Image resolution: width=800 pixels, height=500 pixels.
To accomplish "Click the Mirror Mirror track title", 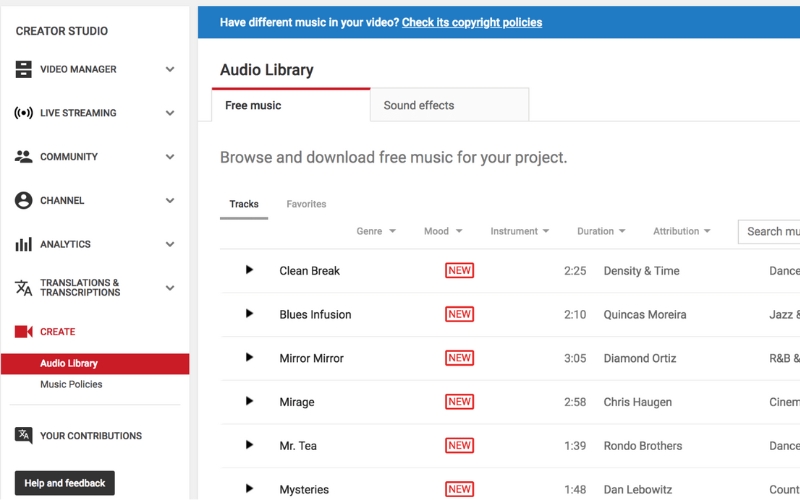I will (311, 359).
